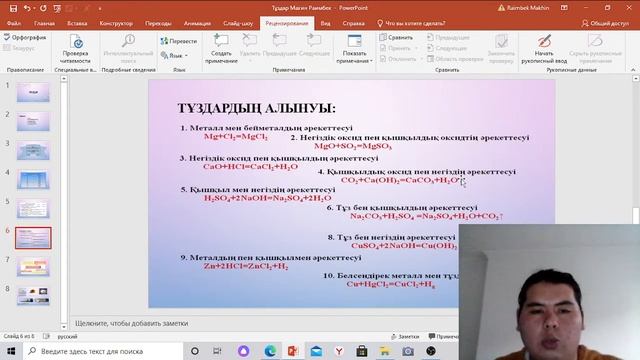Compare presentations with Сравнить
The width and height of the screenshot is (640, 360).
[396, 37]
